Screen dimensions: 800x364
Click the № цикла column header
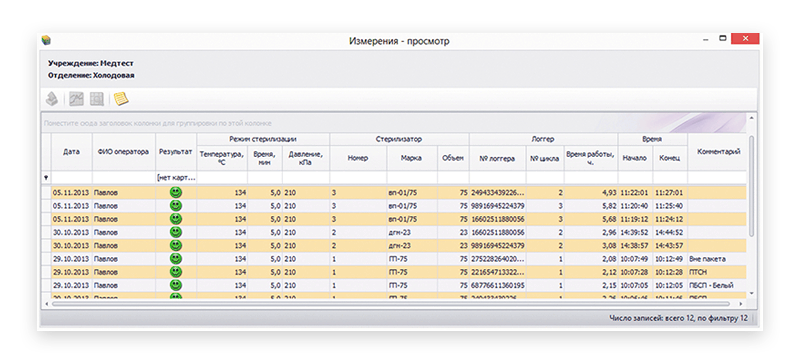pyautogui.click(x=545, y=158)
